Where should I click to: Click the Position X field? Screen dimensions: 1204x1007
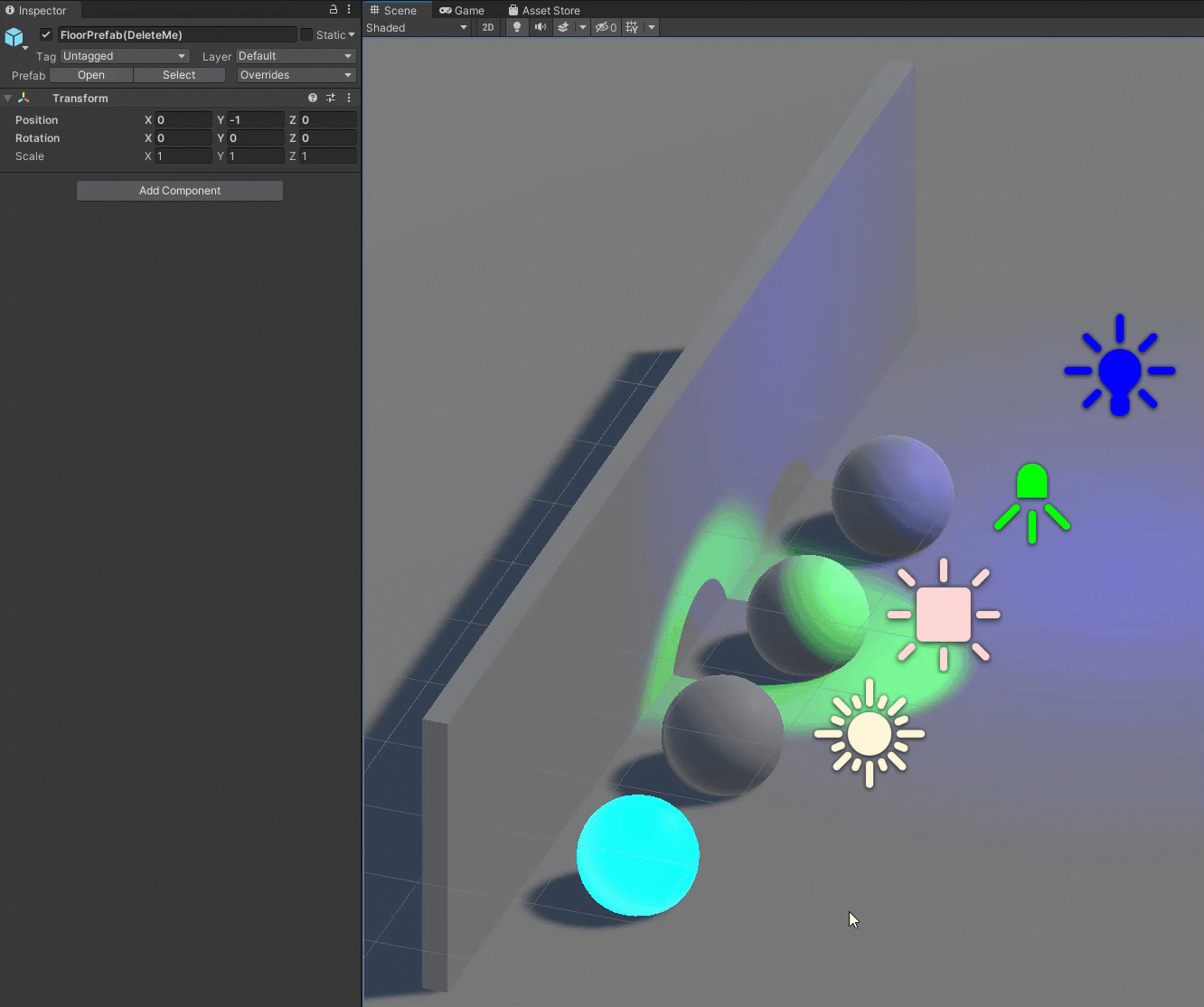click(183, 119)
